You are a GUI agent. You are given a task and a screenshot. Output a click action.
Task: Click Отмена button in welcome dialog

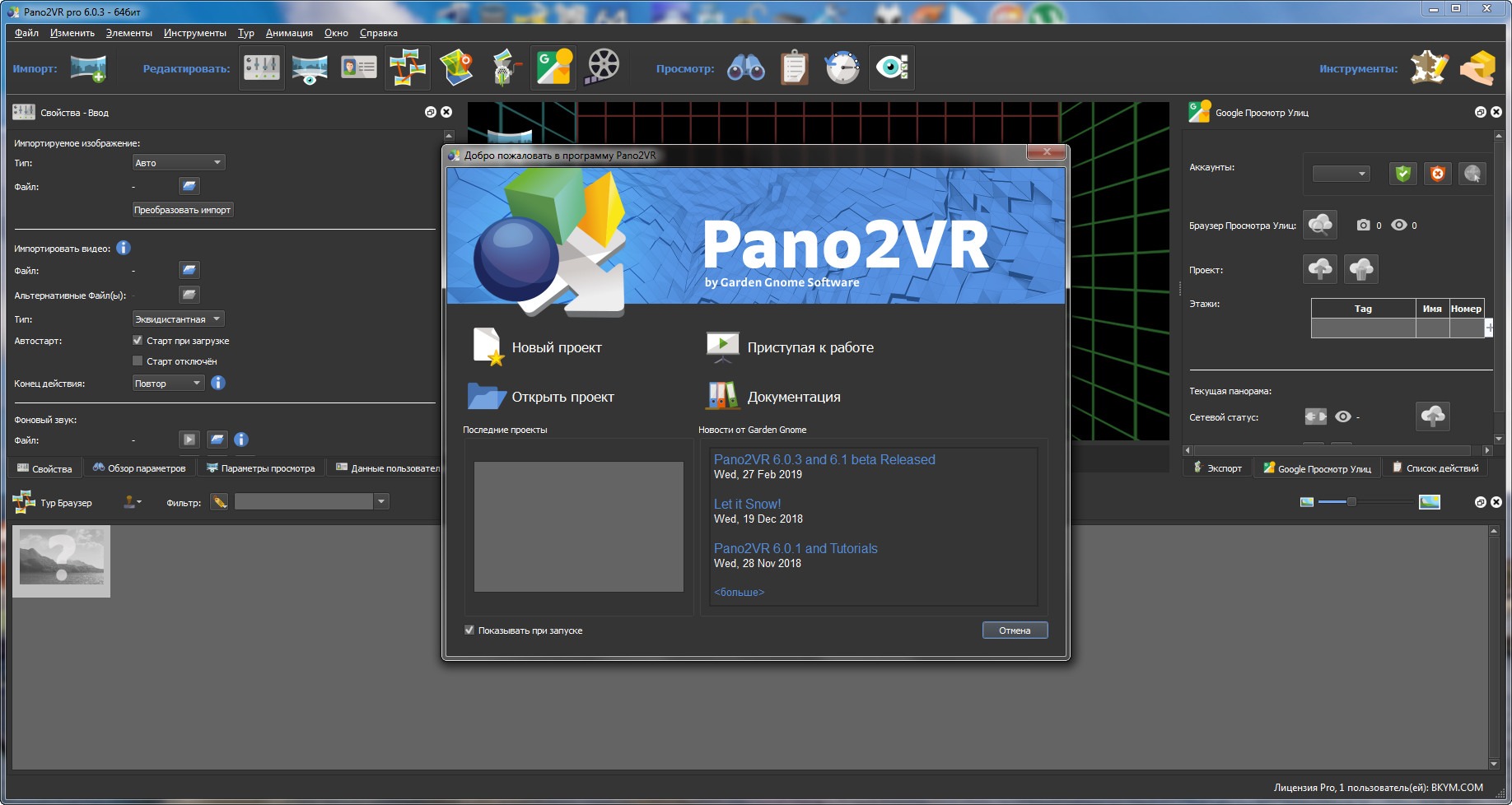point(1015,631)
